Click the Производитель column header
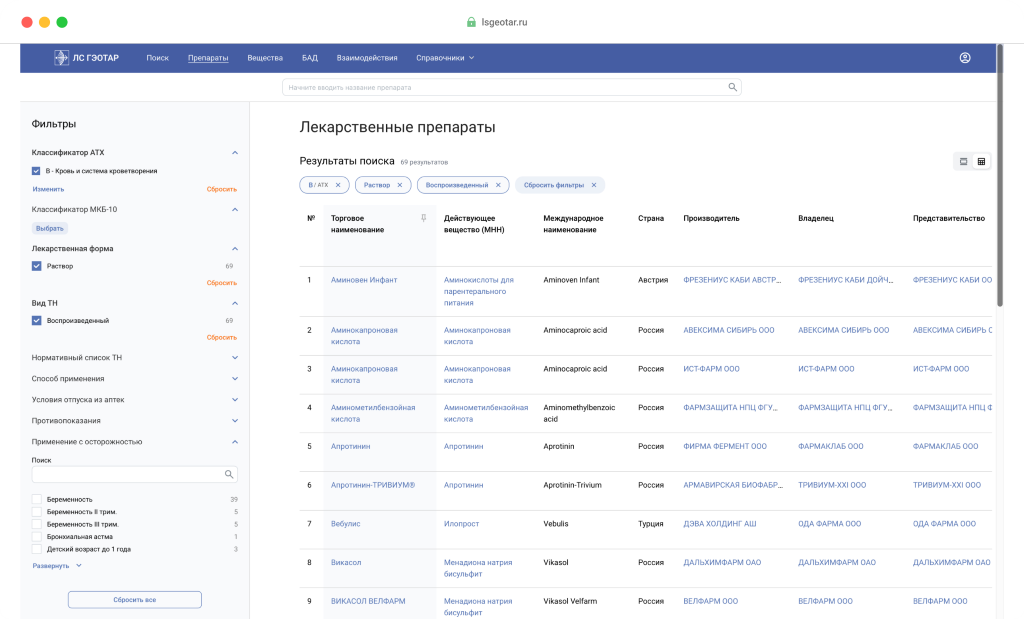 711,219
